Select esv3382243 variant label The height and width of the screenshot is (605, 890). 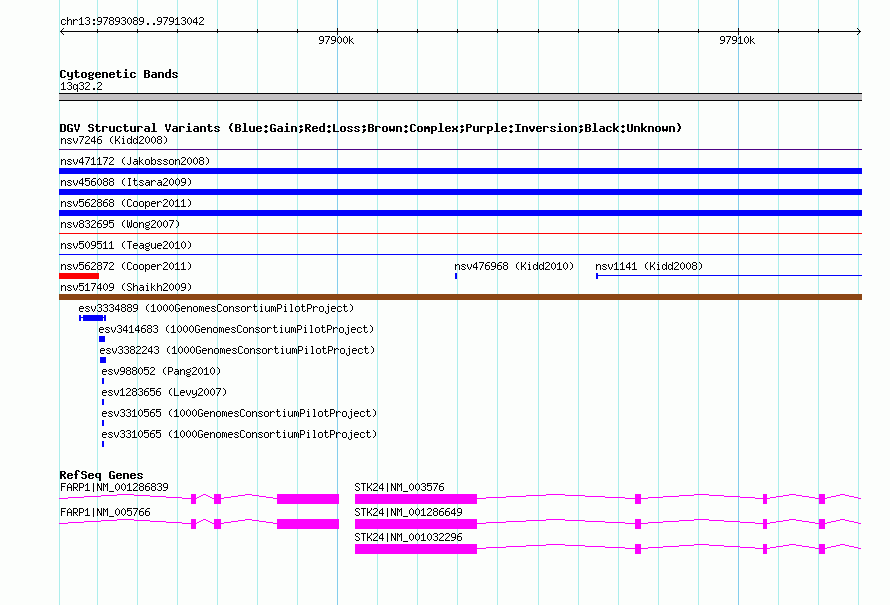(237, 350)
